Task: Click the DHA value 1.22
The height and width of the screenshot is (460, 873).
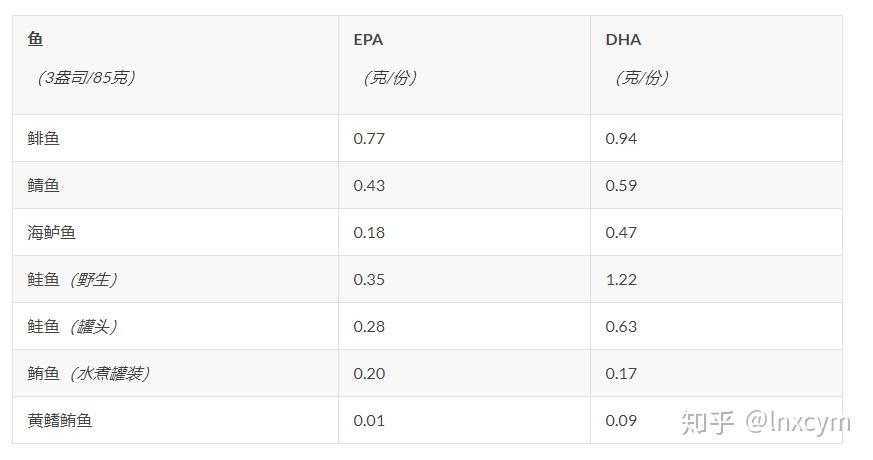Action: (x=621, y=279)
